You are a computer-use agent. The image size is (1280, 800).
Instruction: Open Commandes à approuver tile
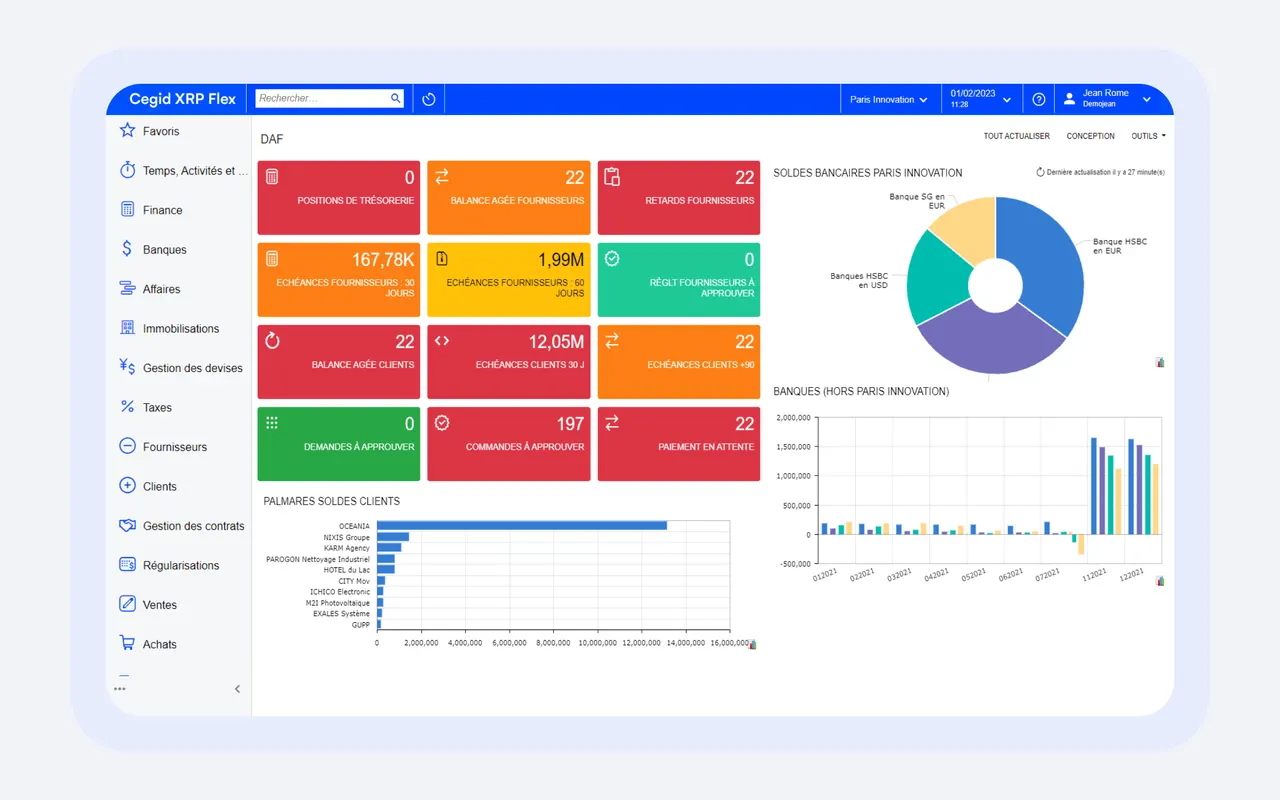tap(508, 444)
